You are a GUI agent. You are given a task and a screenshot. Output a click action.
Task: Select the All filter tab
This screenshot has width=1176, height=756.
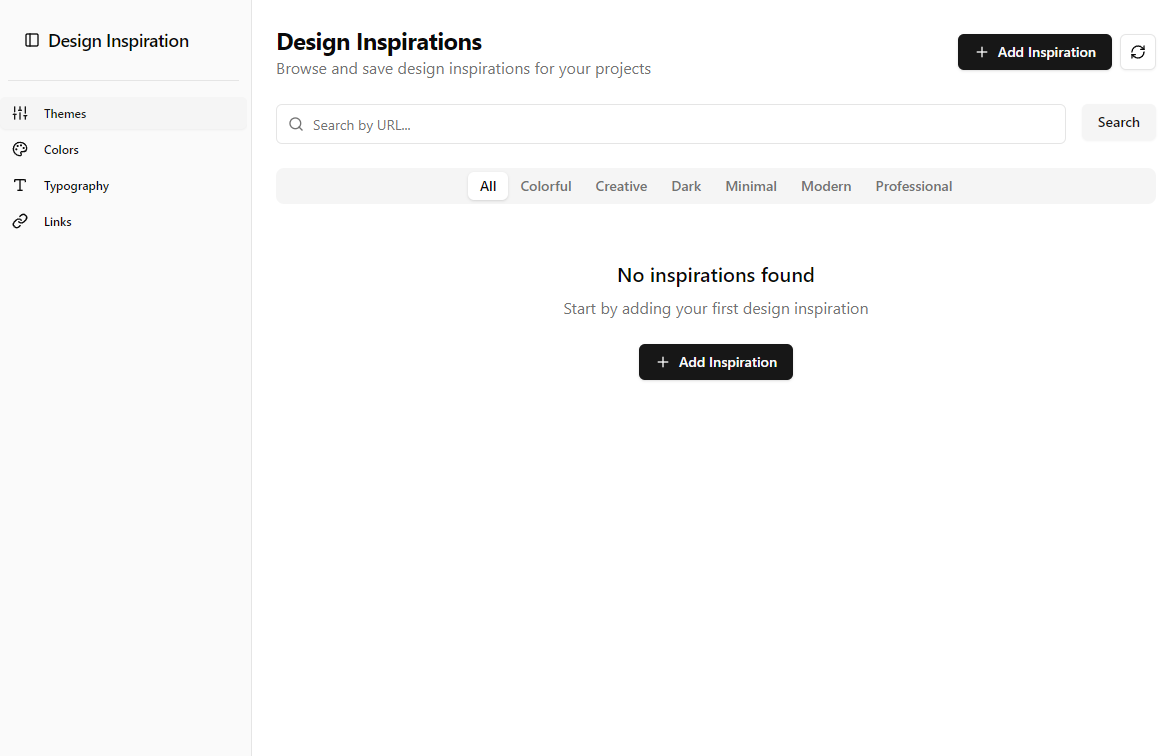coord(488,186)
